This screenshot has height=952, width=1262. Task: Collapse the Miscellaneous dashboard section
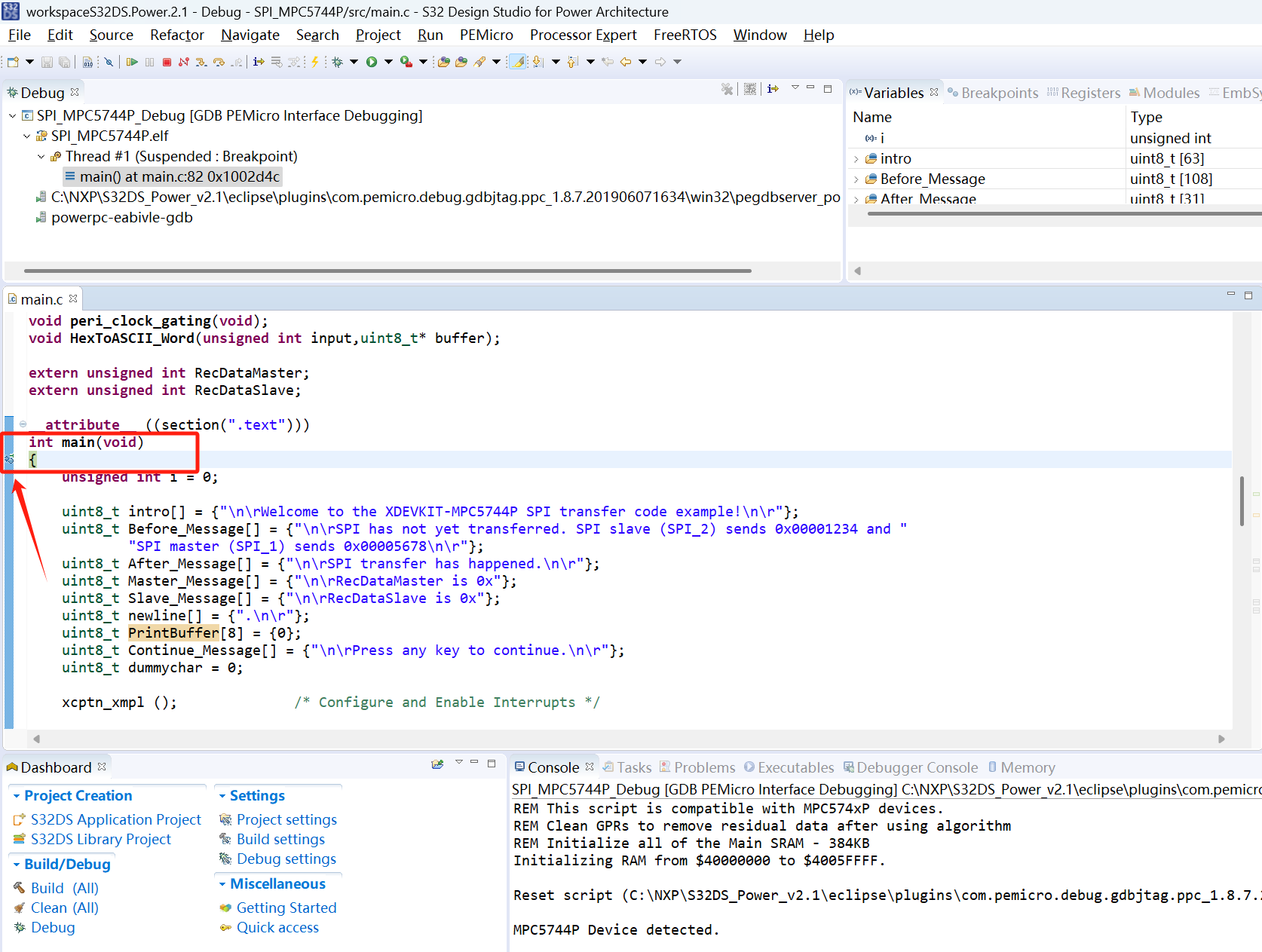pyautogui.click(x=222, y=884)
